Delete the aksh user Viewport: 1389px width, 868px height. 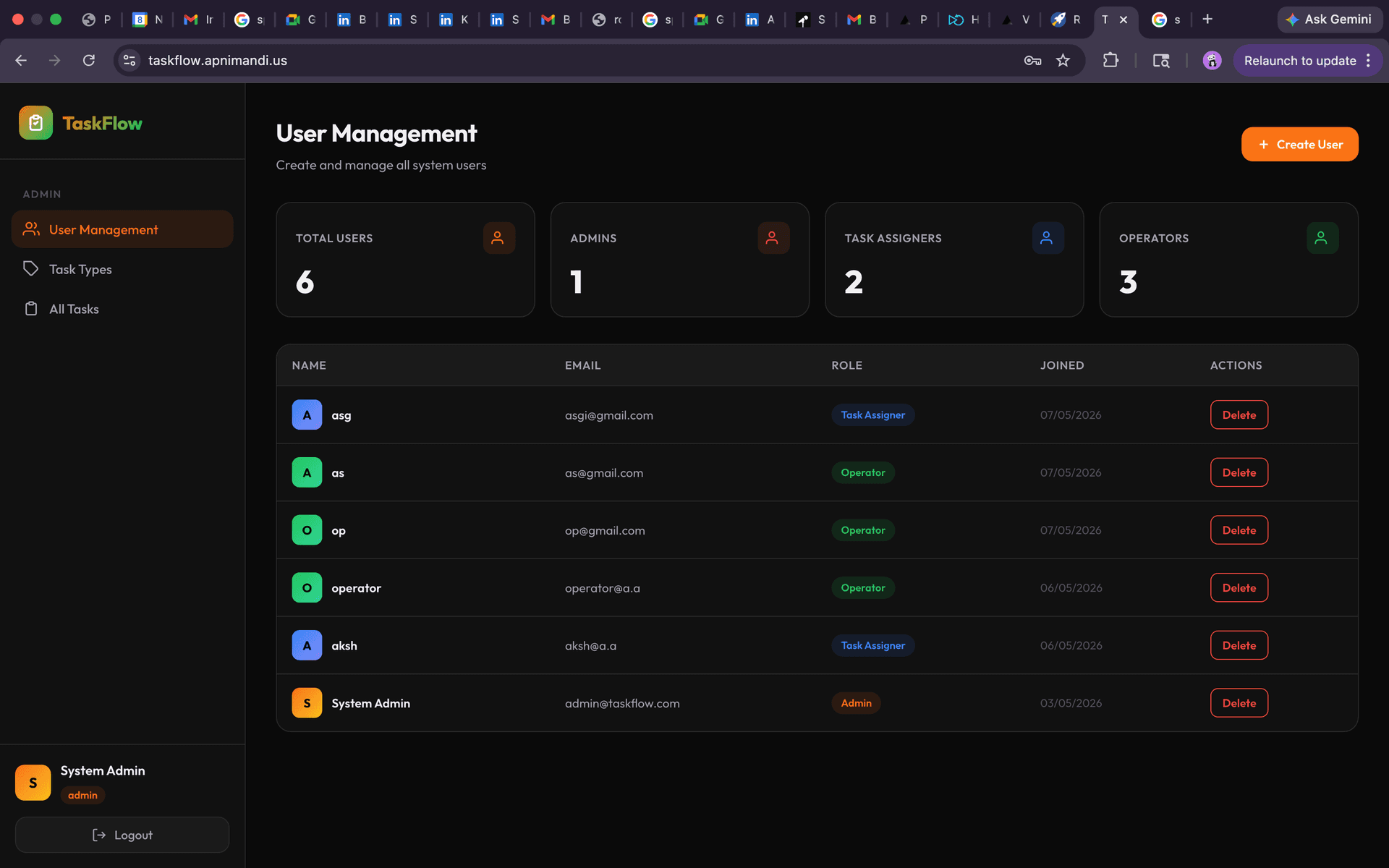(1239, 645)
